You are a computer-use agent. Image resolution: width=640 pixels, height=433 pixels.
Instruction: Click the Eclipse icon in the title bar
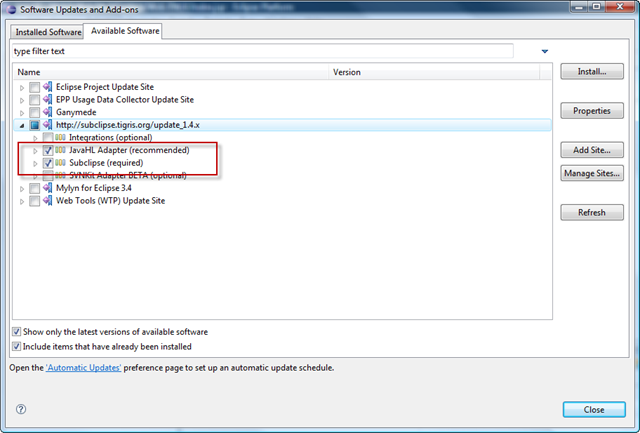[11, 9]
